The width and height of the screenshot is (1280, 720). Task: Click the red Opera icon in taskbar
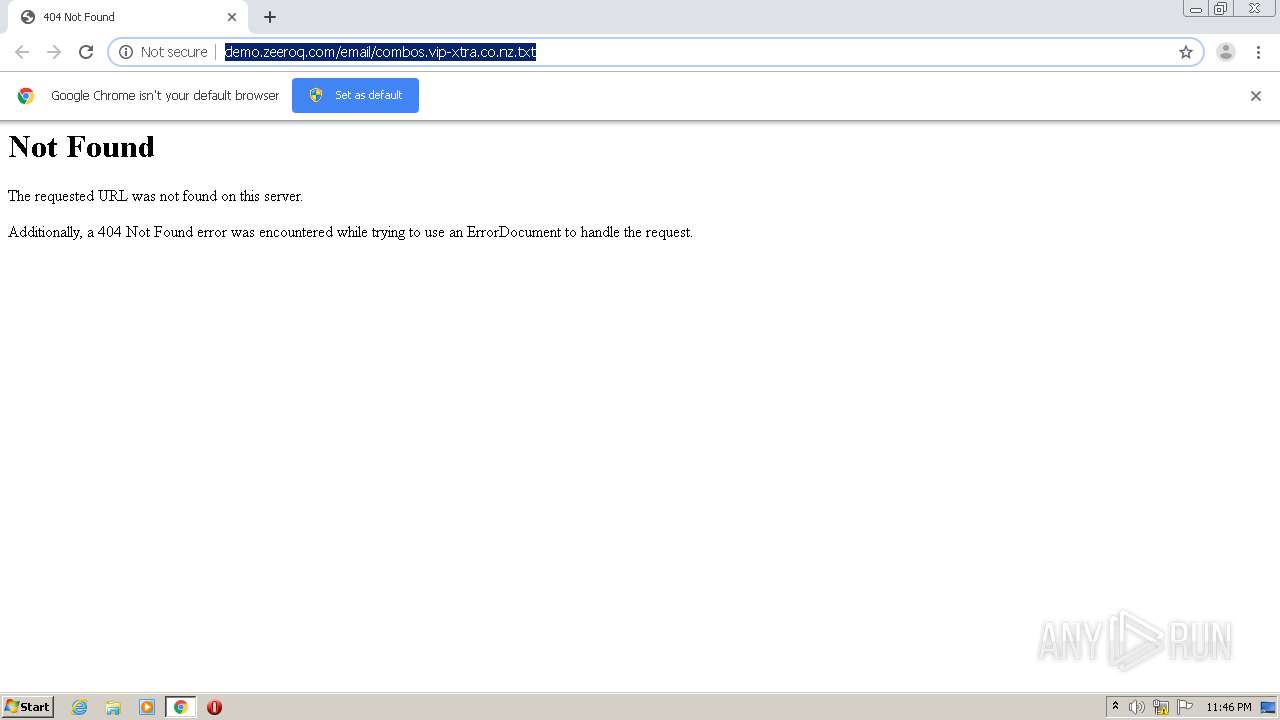[x=214, y=707]
